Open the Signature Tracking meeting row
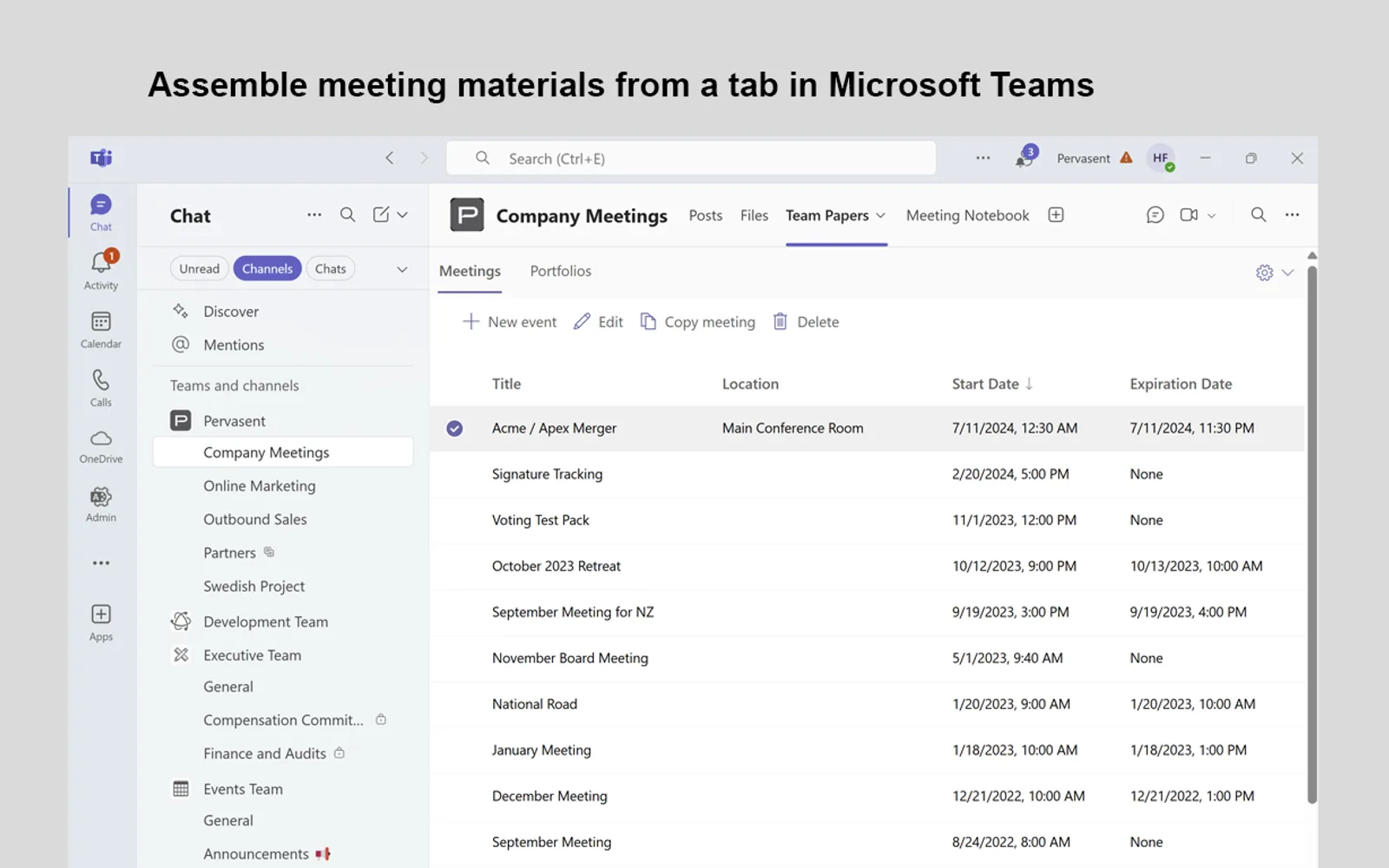1389x868 pixels. point(866,474)
